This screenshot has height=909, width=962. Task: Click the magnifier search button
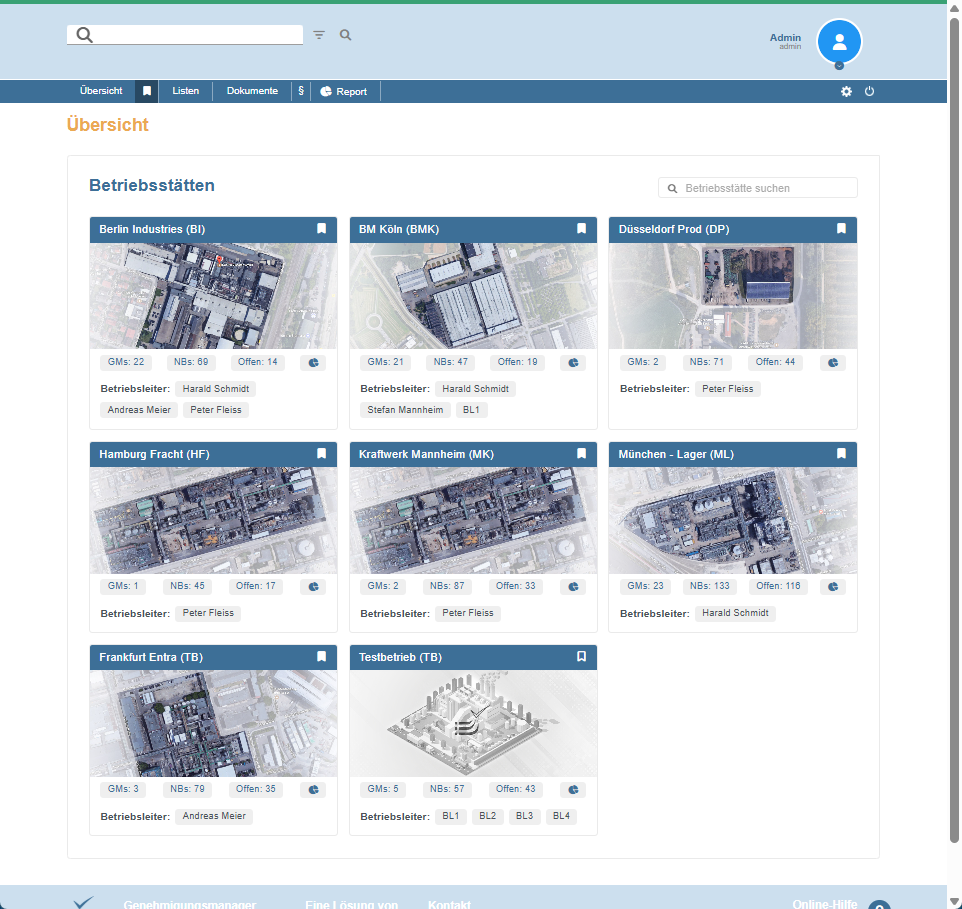tap(346, 35)
